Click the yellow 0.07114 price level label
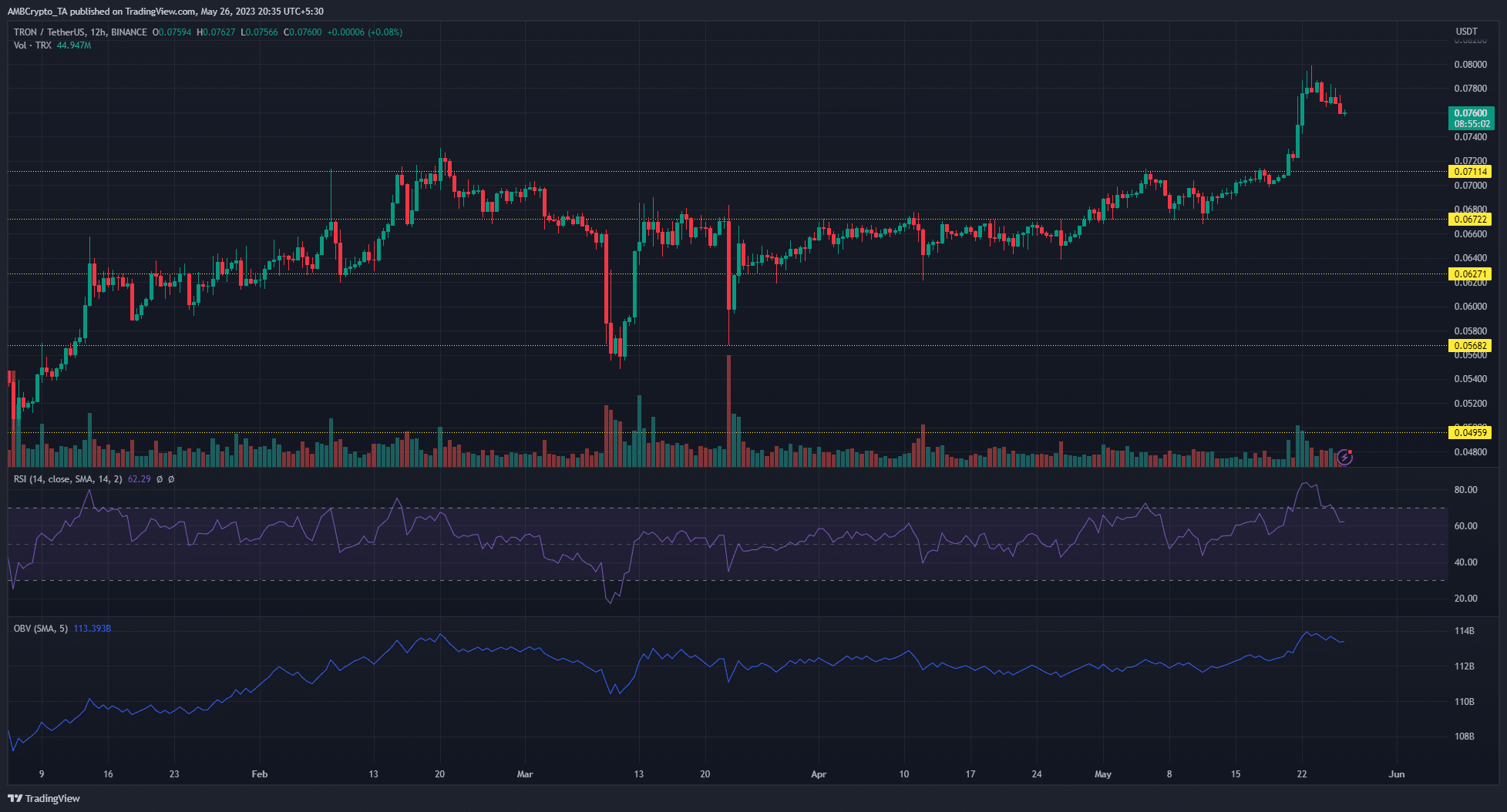The image size is (1507, 812). 1471,172
